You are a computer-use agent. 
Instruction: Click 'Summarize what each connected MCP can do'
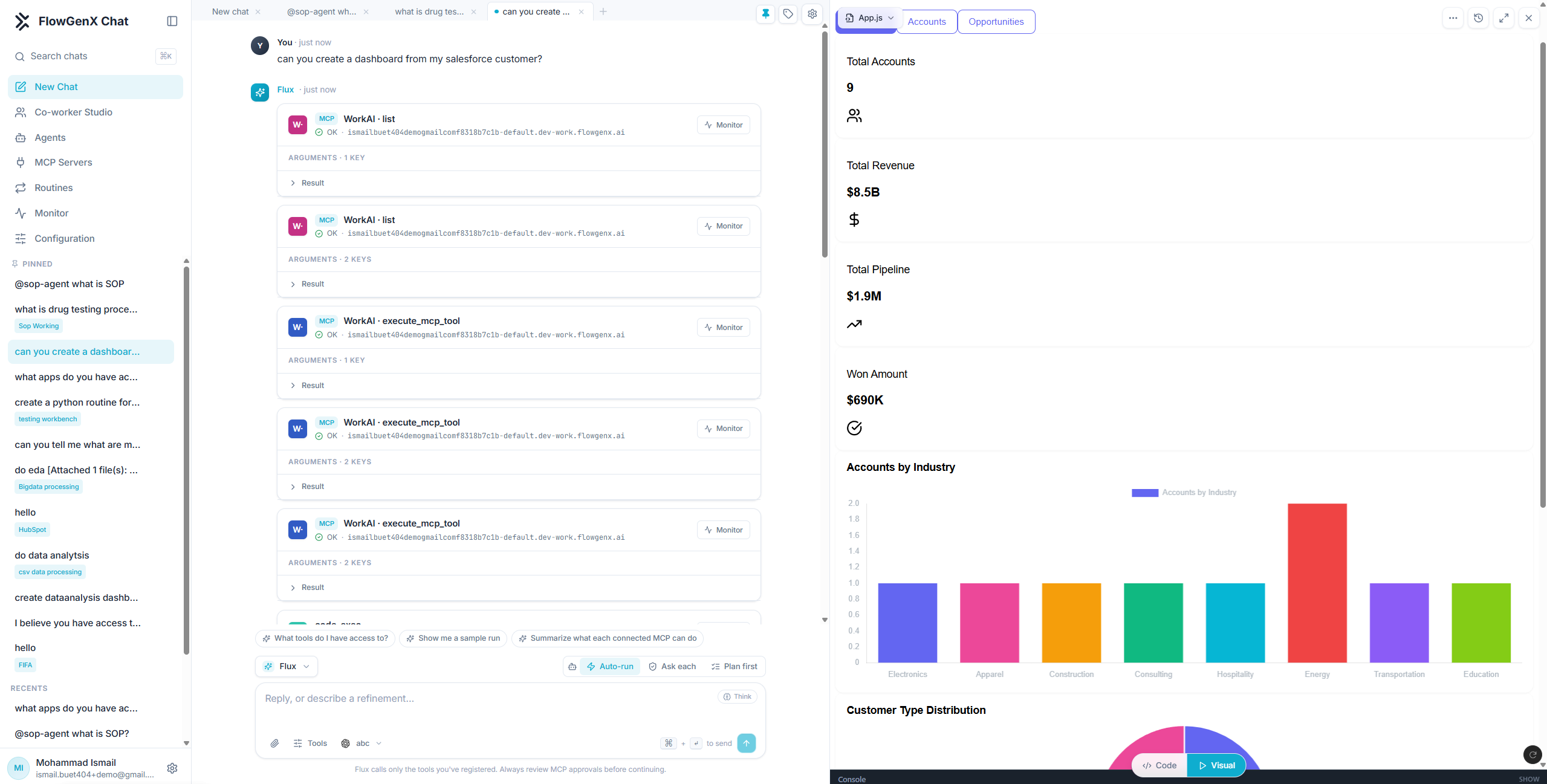(608, 638)
